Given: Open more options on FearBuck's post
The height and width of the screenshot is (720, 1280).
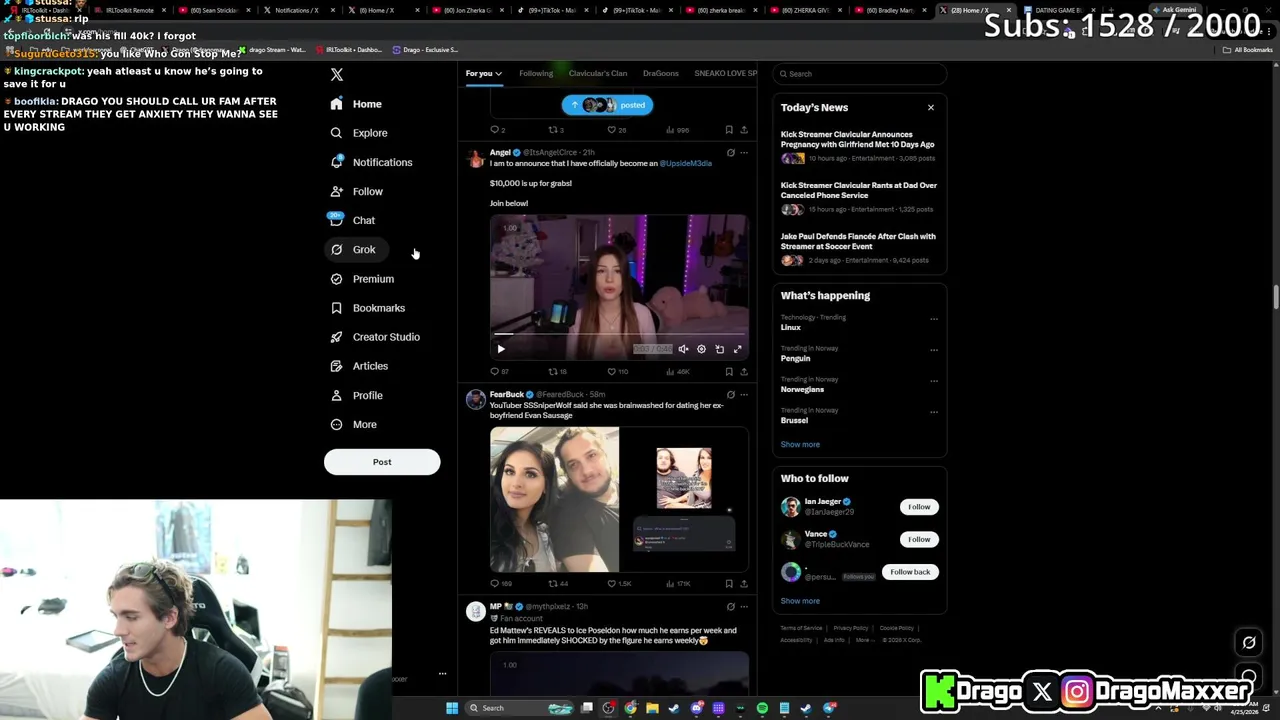Looking at the screenshot, I should coord(743,395).
